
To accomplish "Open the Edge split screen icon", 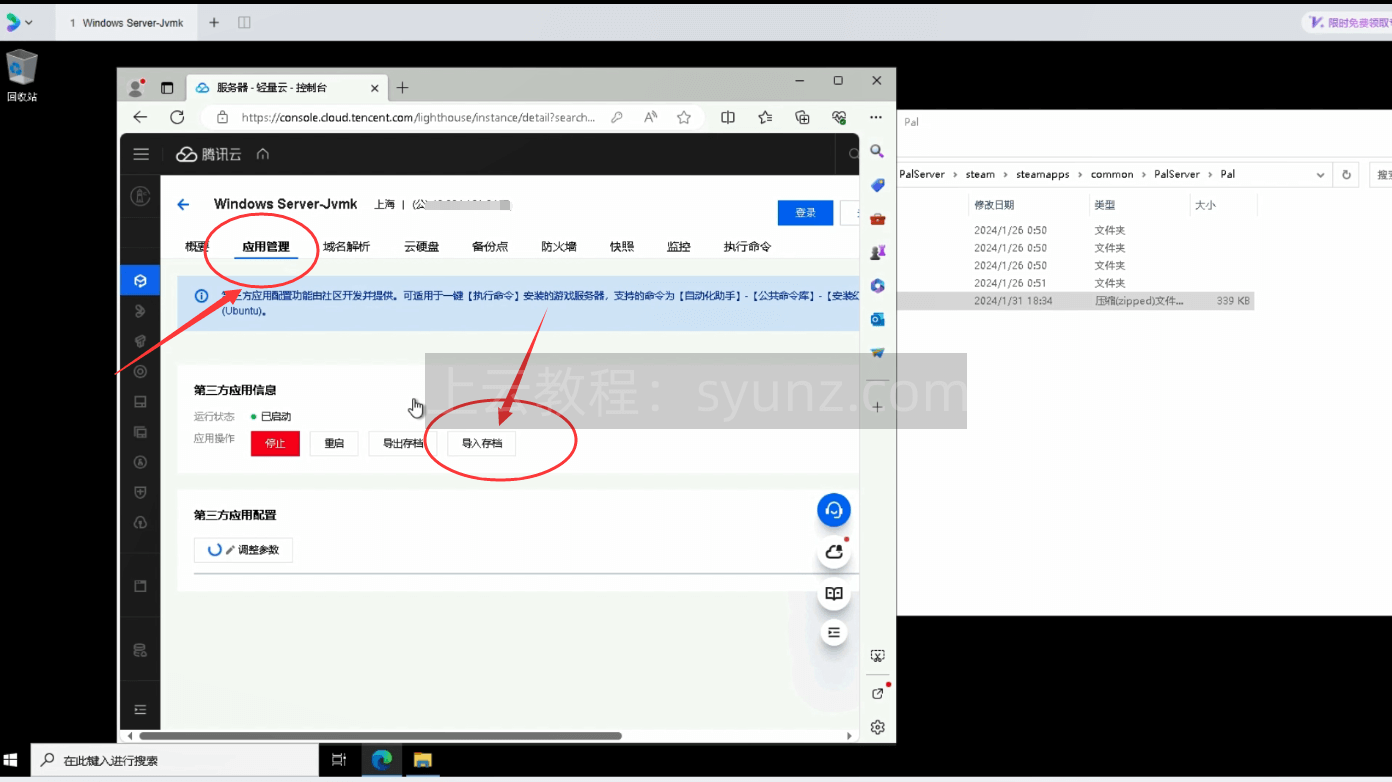I will [728, 117].
